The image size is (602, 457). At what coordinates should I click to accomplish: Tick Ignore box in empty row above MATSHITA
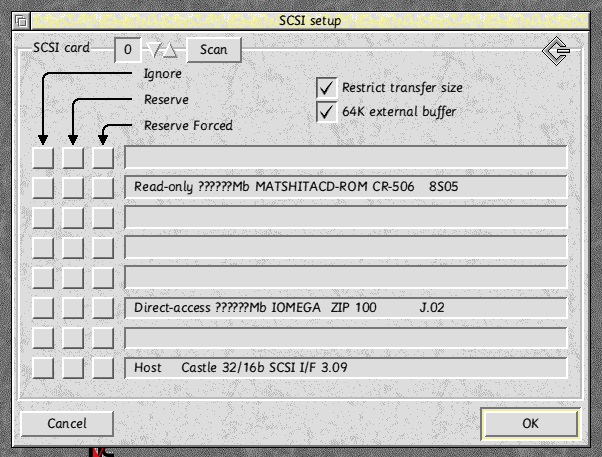[x=43, y=157]
